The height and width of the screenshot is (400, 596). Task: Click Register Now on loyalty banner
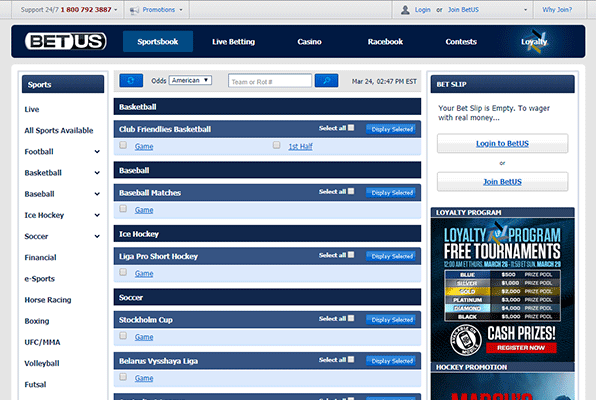[521, 348]
